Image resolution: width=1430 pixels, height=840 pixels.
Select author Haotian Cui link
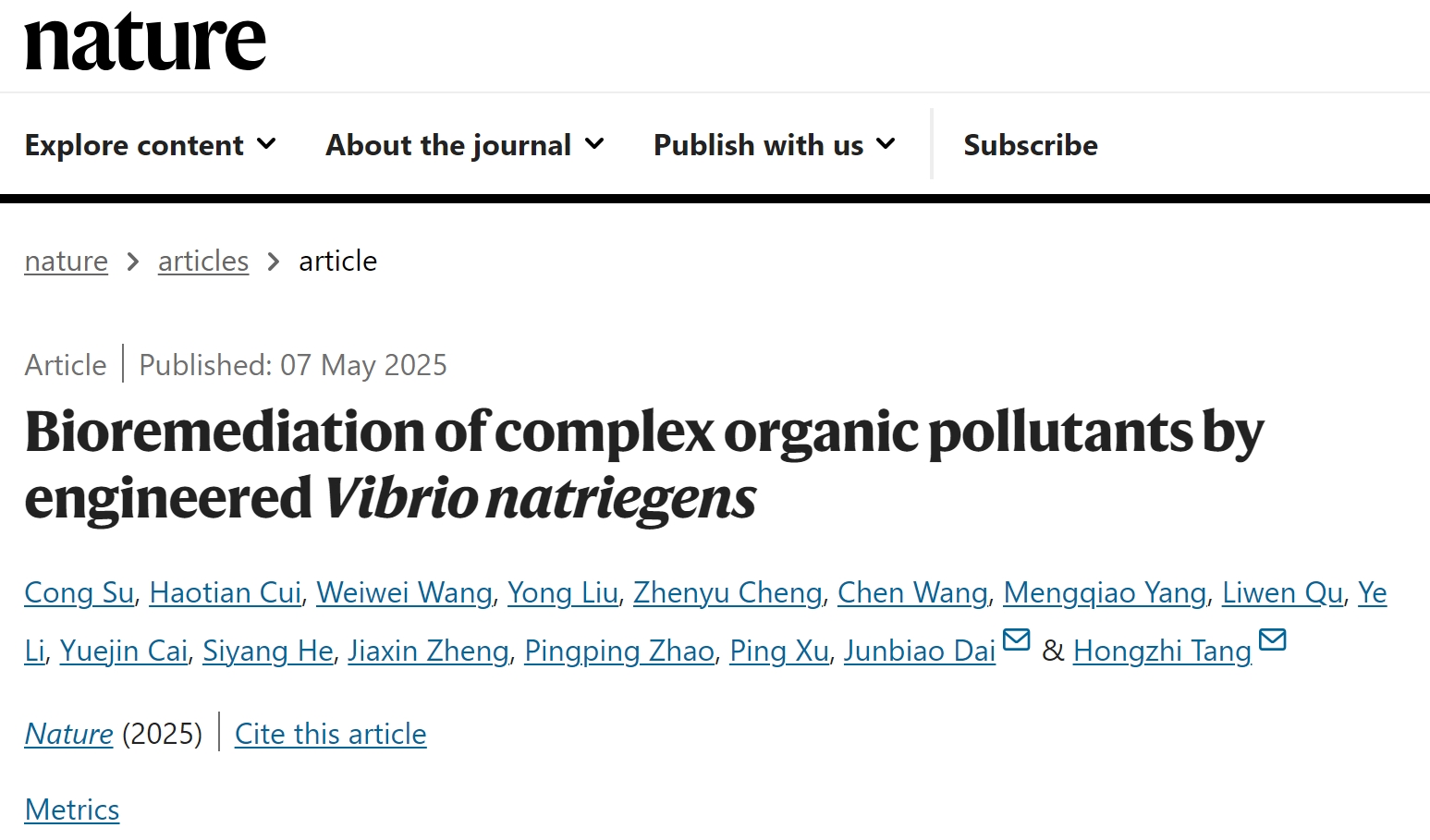(226, 593)
